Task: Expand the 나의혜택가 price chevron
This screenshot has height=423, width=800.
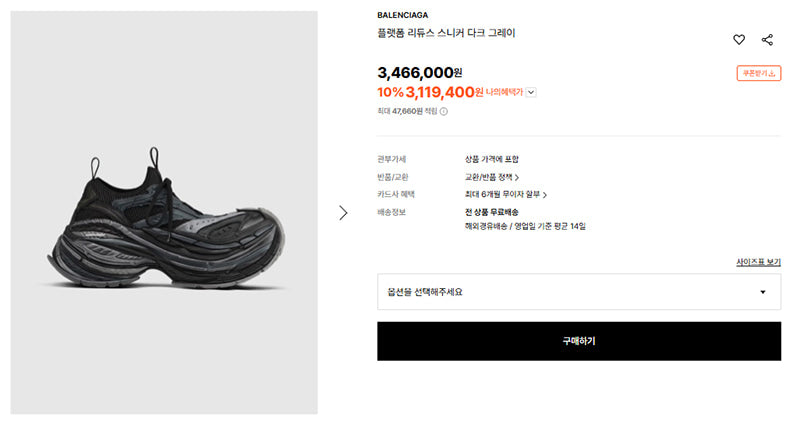Action: tap(531, 92)
